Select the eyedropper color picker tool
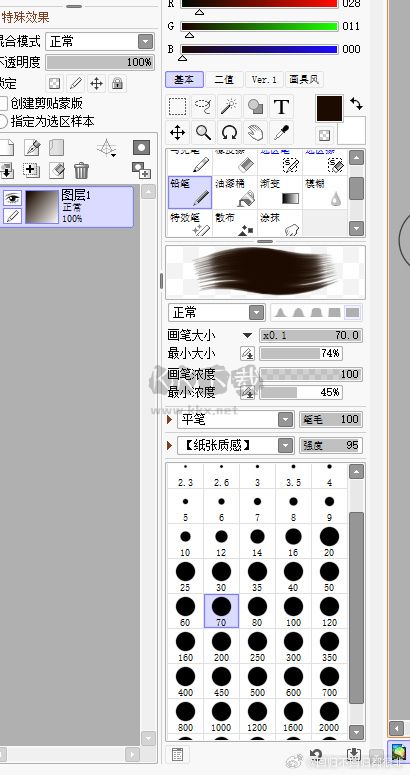410x775 pixels. [281, 132]
